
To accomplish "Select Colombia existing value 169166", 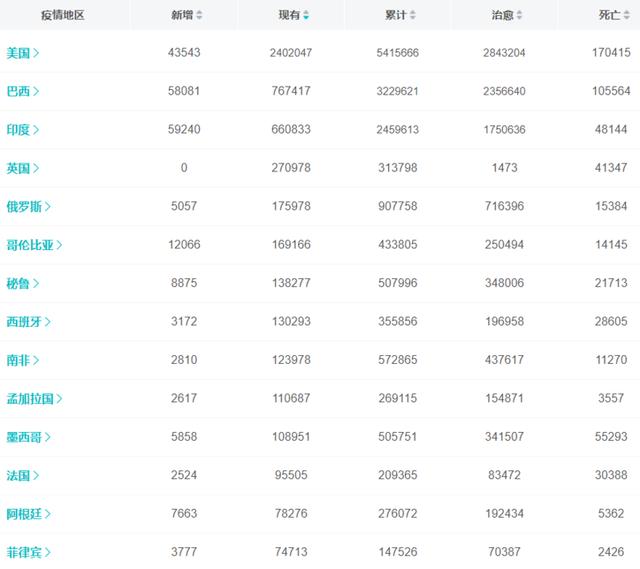I will point(291,244).
